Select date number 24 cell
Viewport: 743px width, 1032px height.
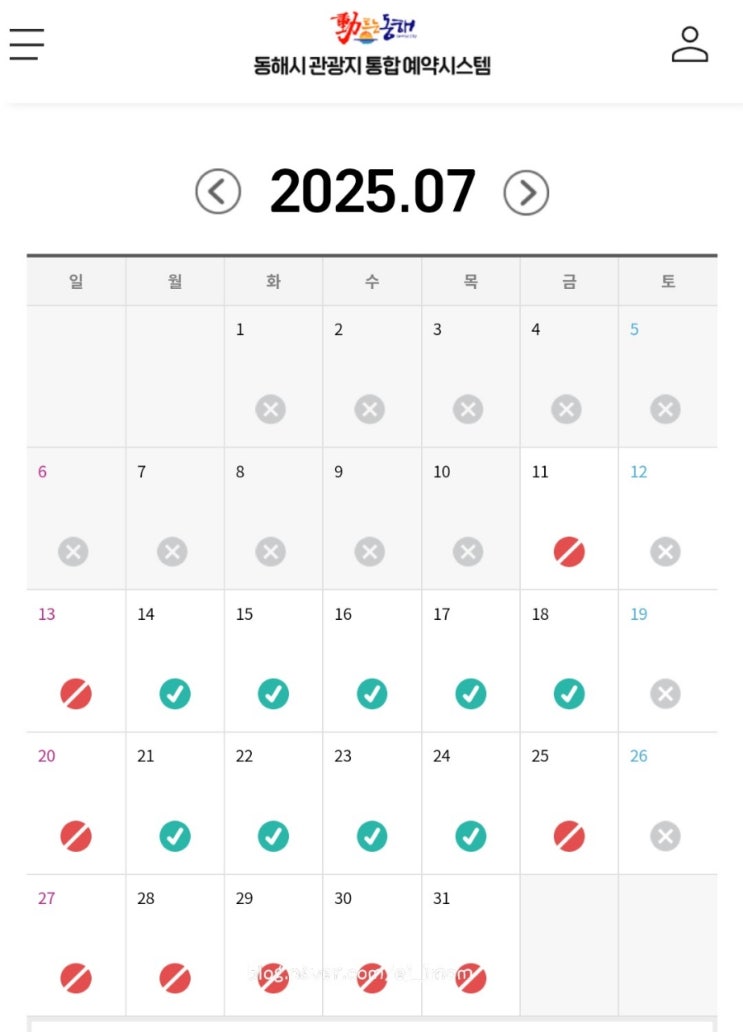pos(470,802)
